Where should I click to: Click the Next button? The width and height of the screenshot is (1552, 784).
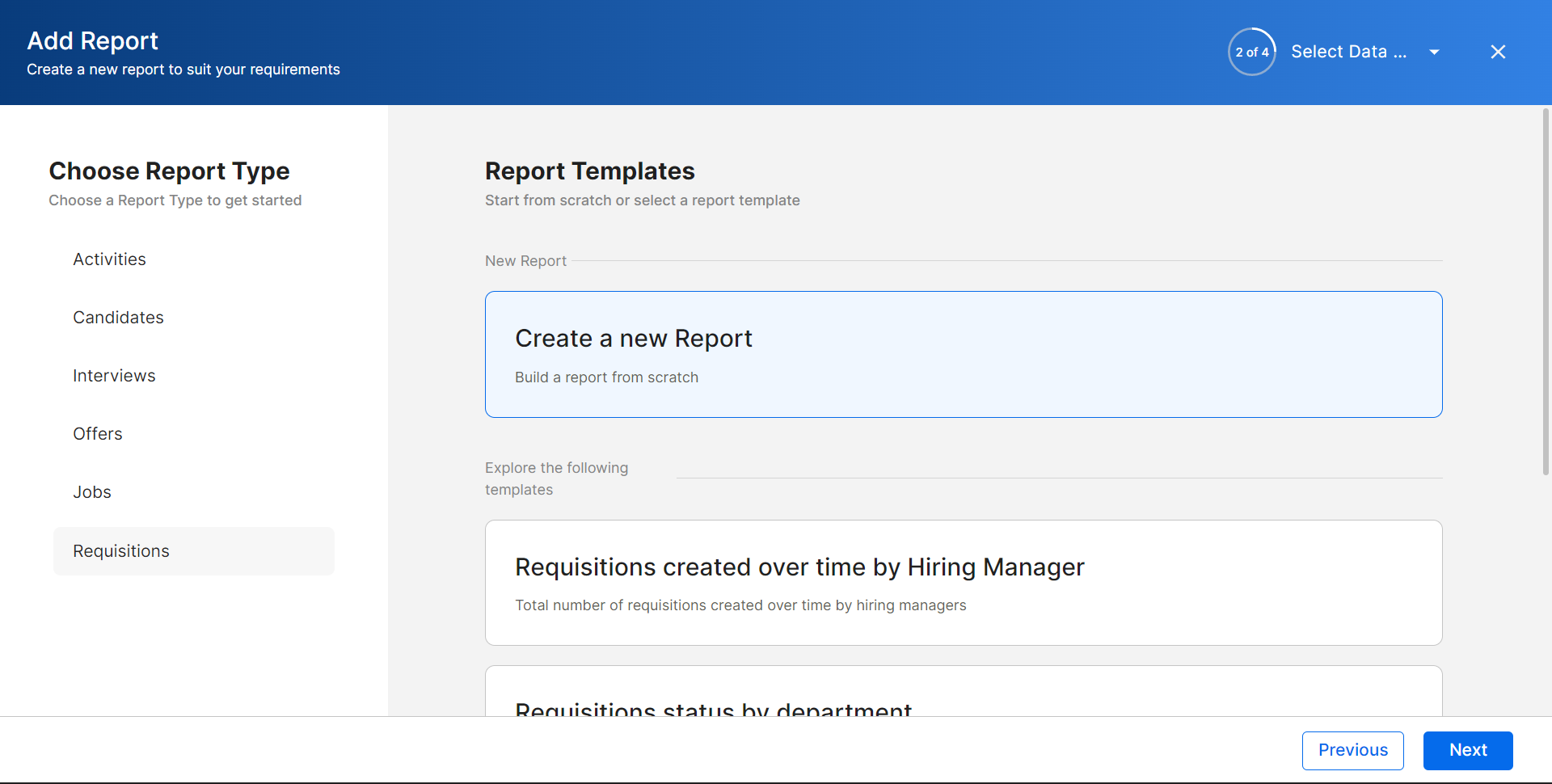tap(1468, 750)
